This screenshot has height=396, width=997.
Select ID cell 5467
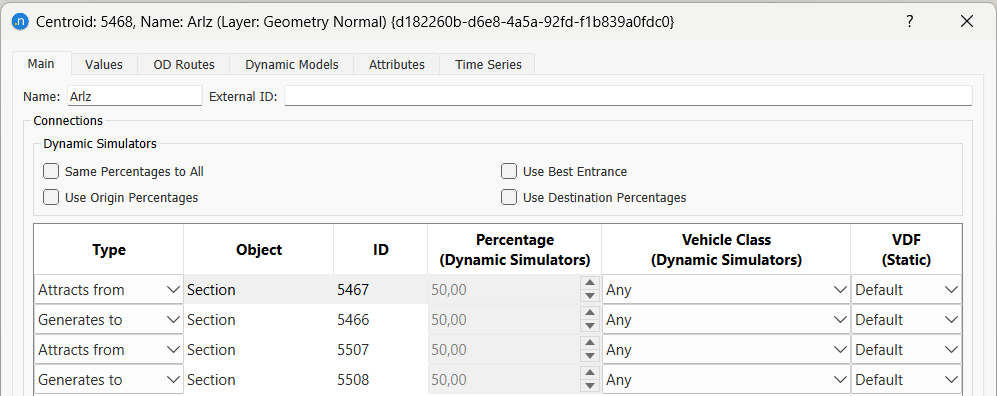click(380, 290)
